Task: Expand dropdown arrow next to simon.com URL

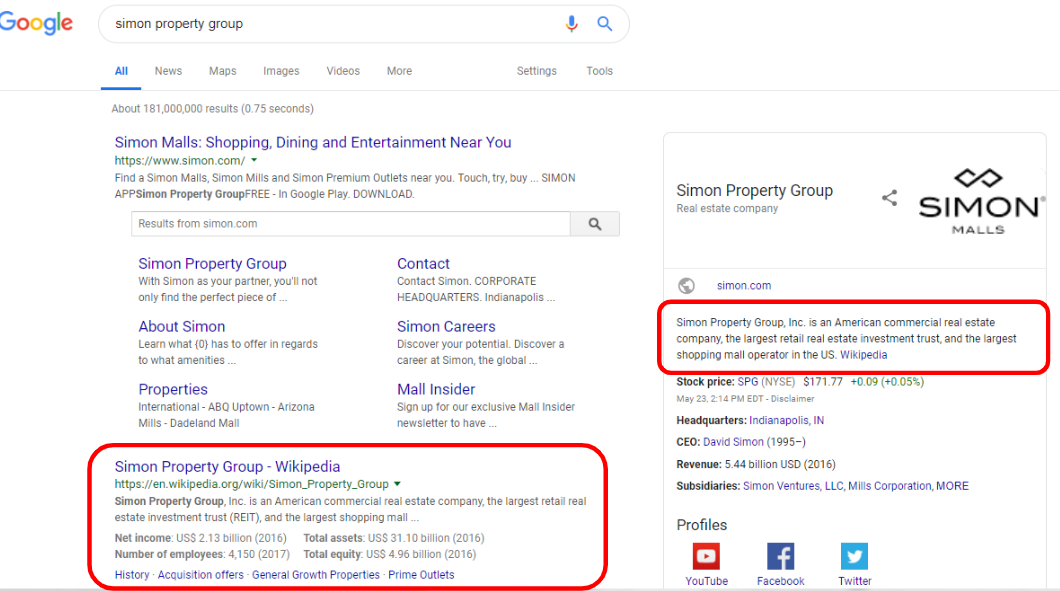Action: 254,160
